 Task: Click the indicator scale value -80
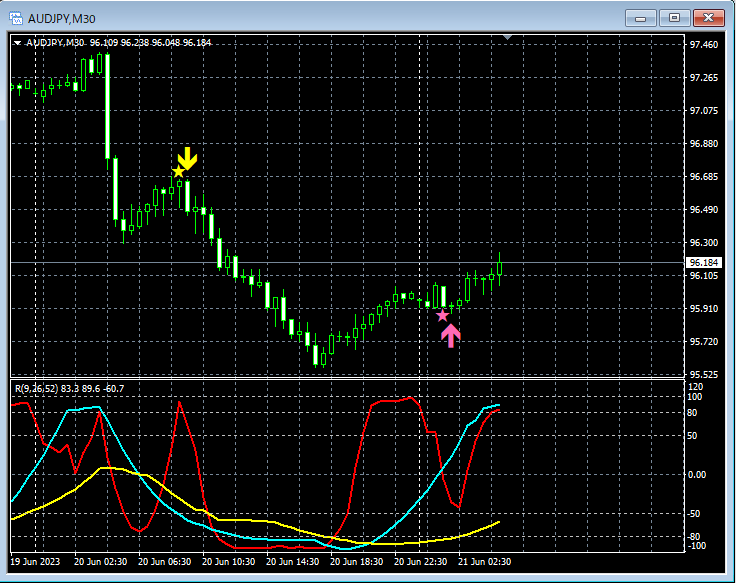[694, 537]
